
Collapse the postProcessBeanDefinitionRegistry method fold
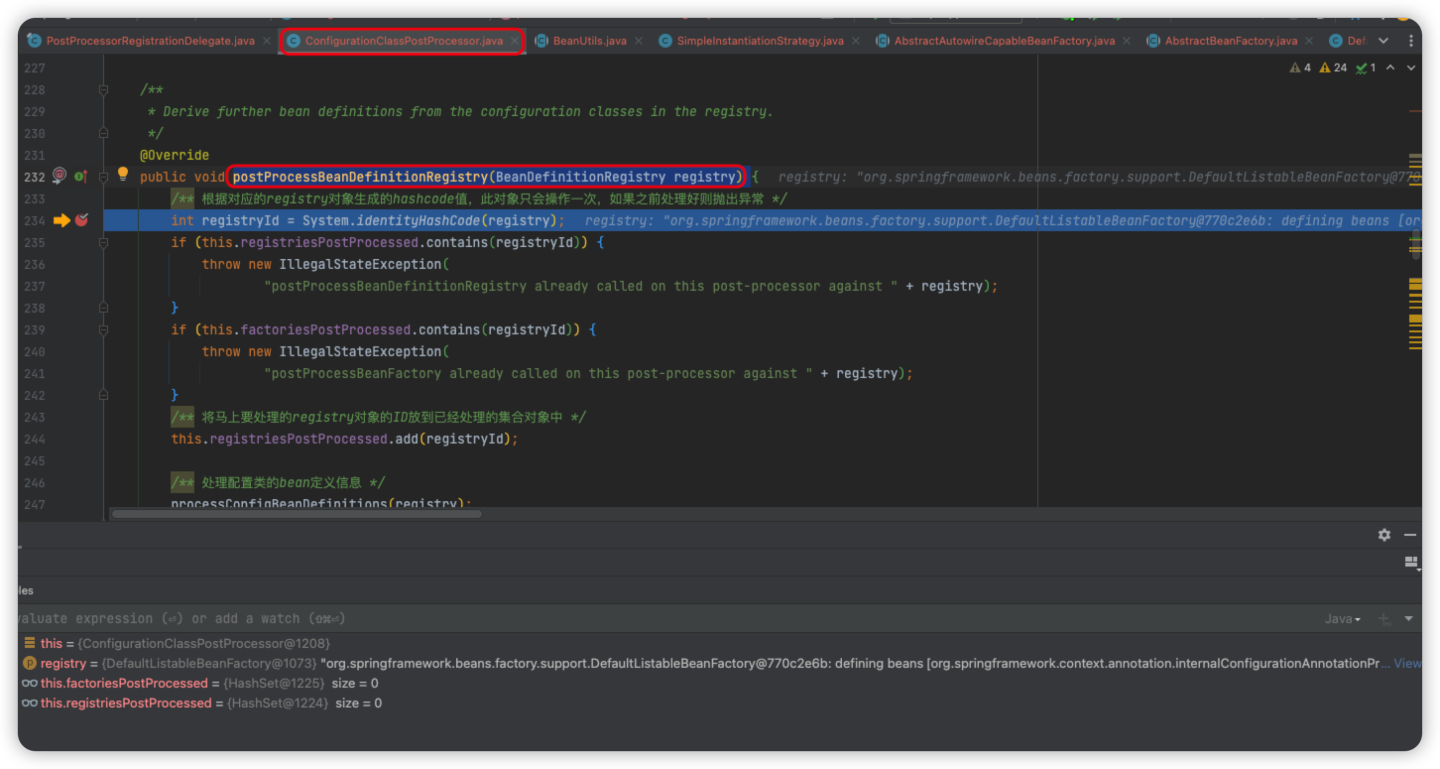103,177
